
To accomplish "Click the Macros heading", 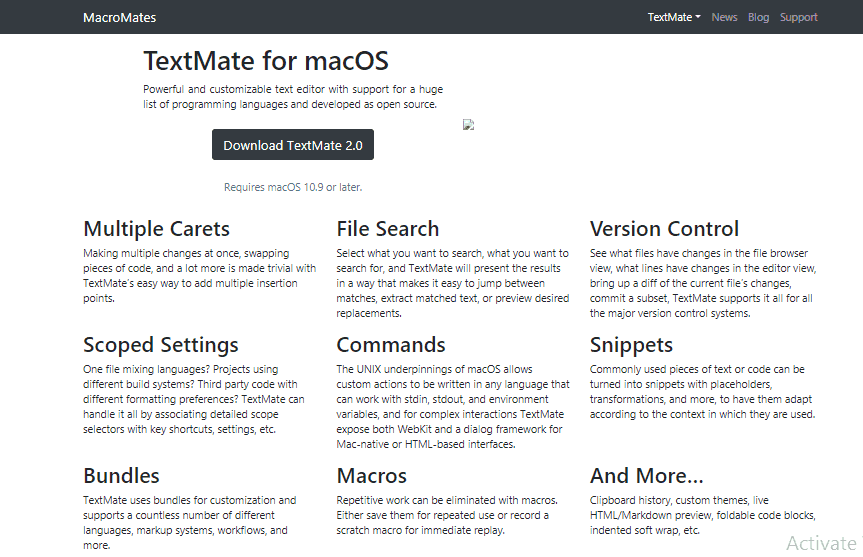I will coord(372,476).
